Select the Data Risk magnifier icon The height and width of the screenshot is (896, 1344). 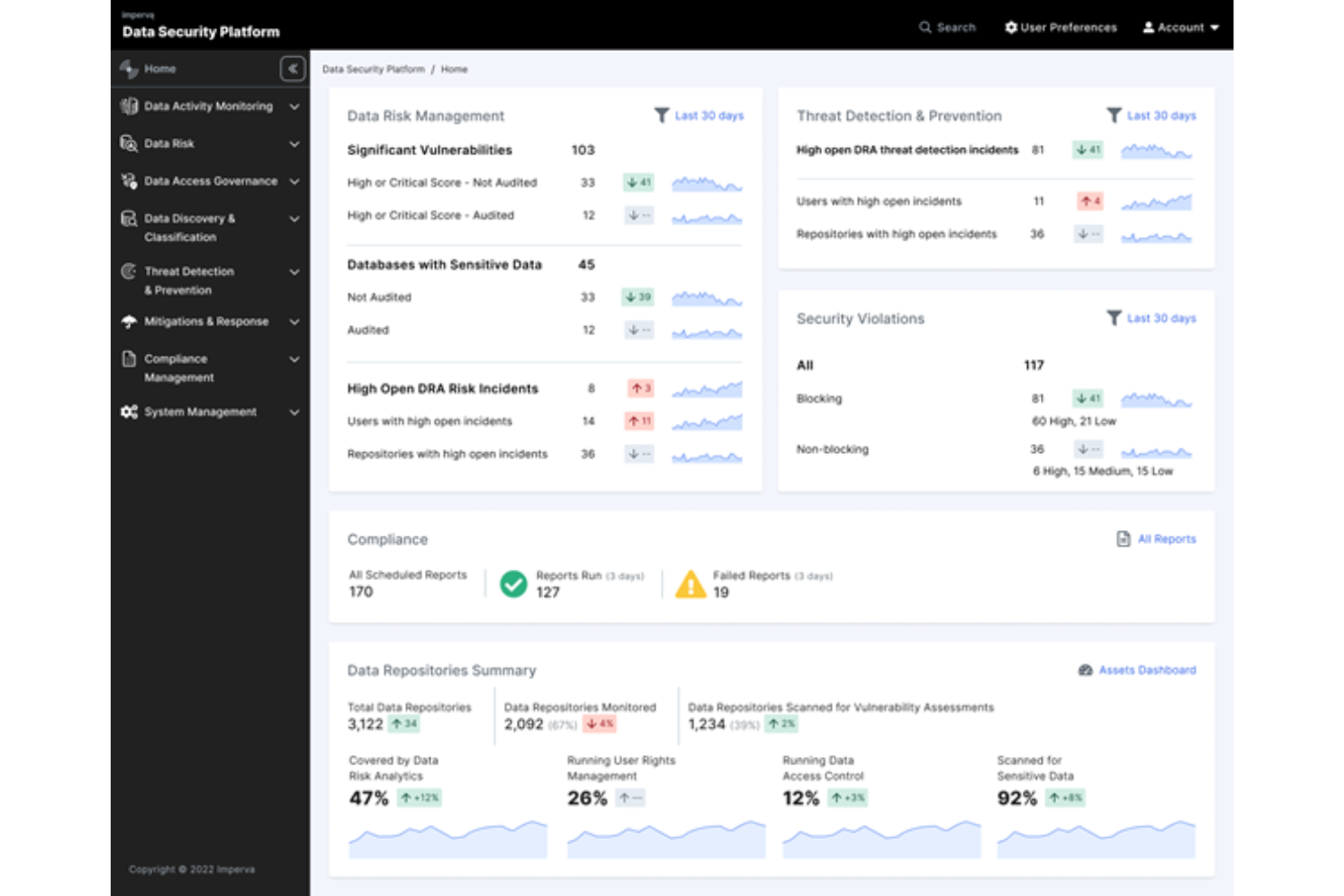tap(127, 143)
